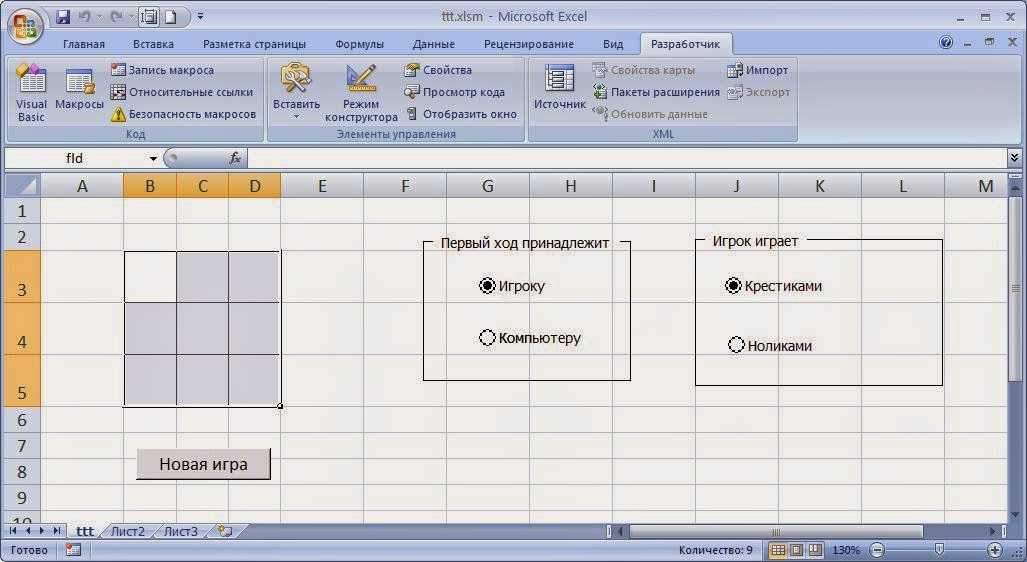
Task: Toggle Режим конструктора
Action: 361,92
